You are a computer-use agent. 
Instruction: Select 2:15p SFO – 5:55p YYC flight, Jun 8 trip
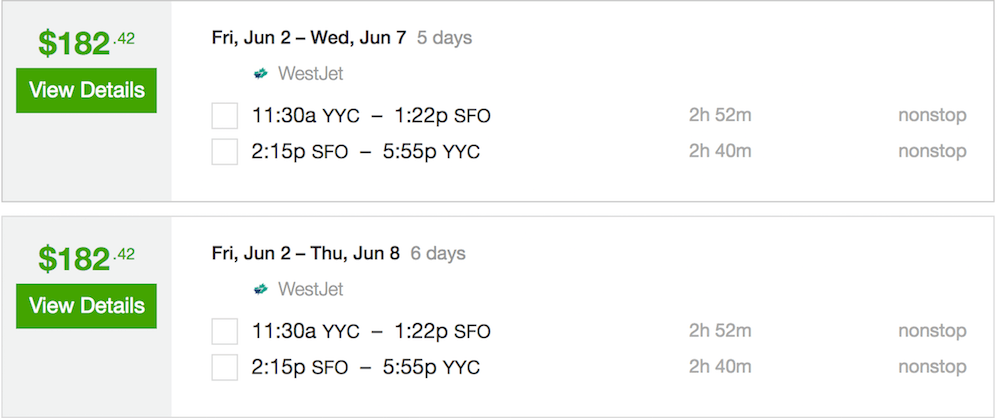coord(365,368)
